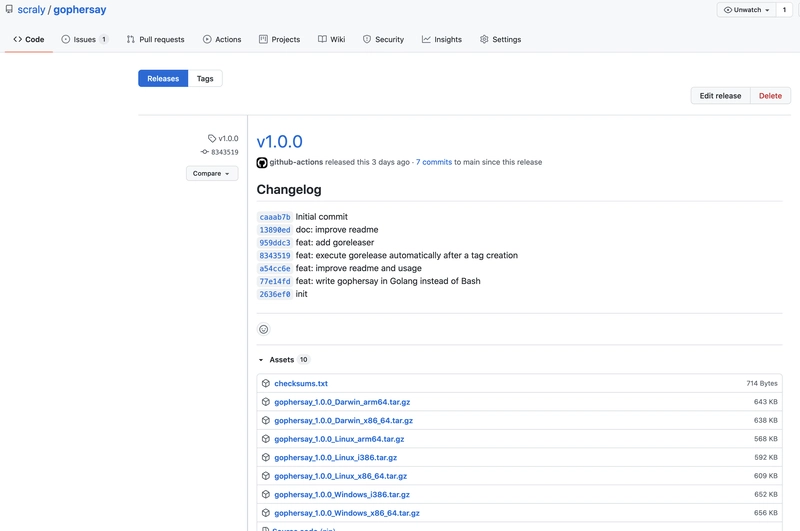
Task: Open commit 959ddc3 hash
Action: 274,242
